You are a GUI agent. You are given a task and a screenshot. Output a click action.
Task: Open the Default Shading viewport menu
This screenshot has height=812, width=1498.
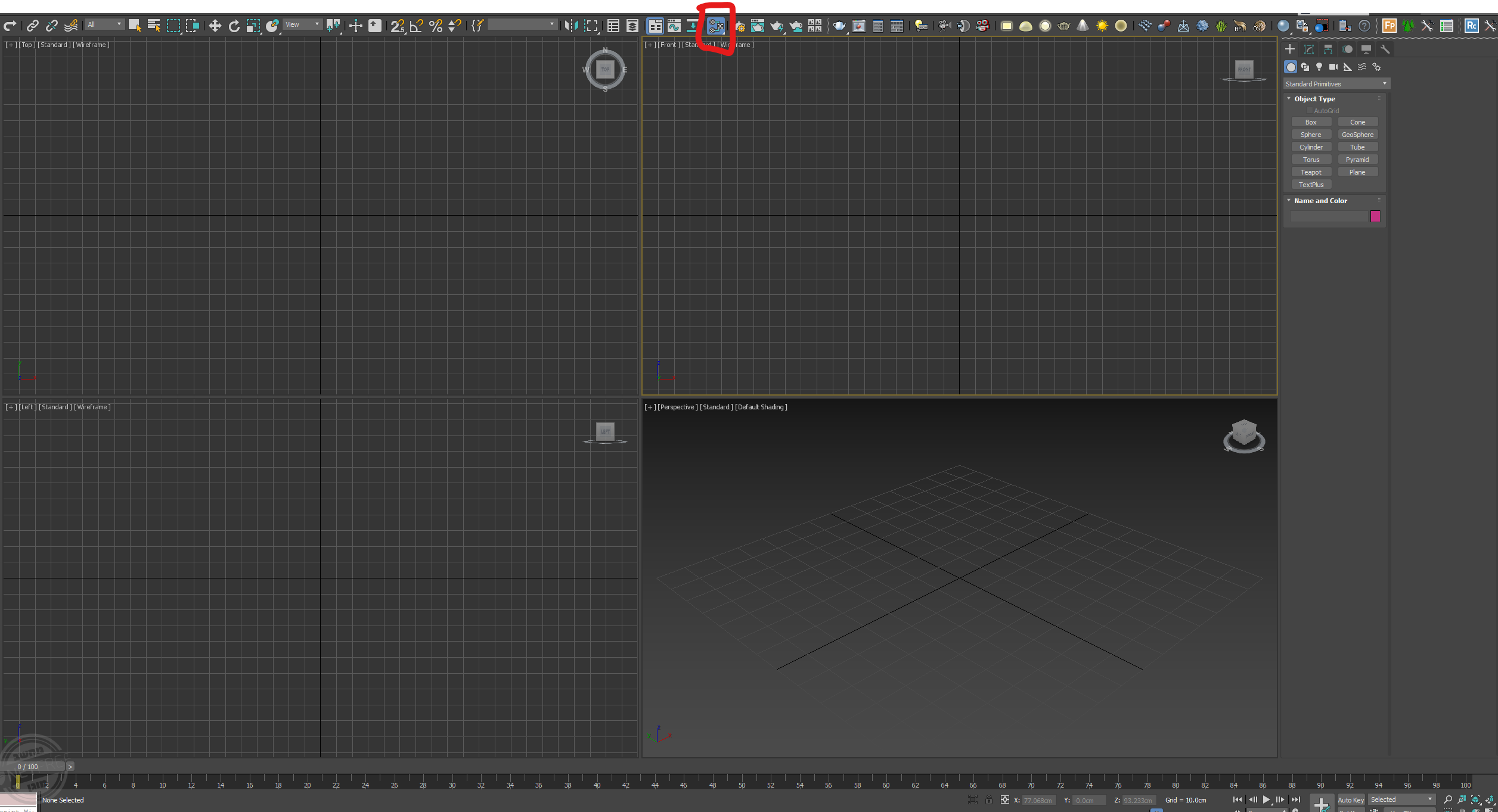[x=761, y=407]
